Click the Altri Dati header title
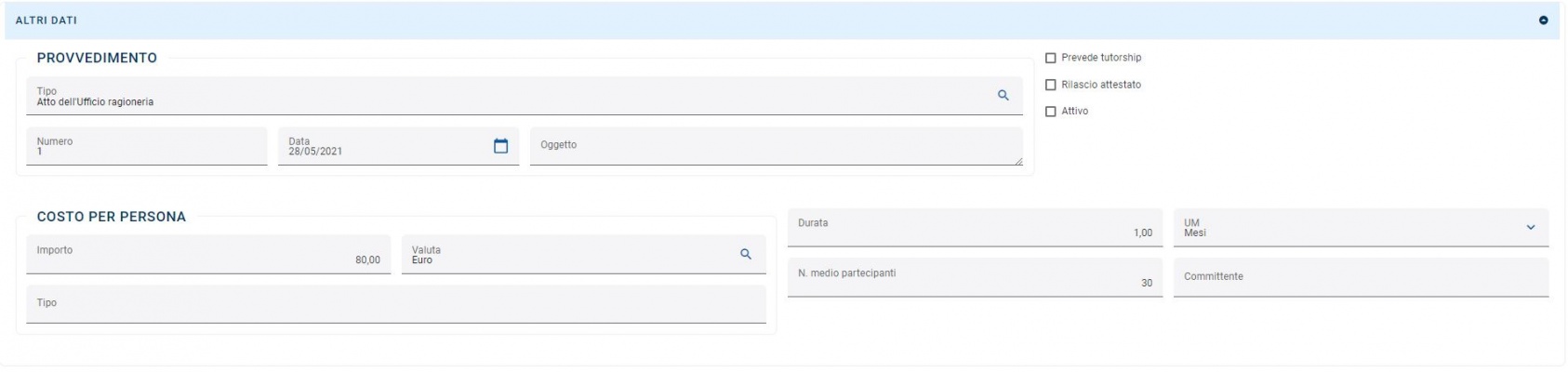The image size is (1568, 372). click(x=47, y=20)
